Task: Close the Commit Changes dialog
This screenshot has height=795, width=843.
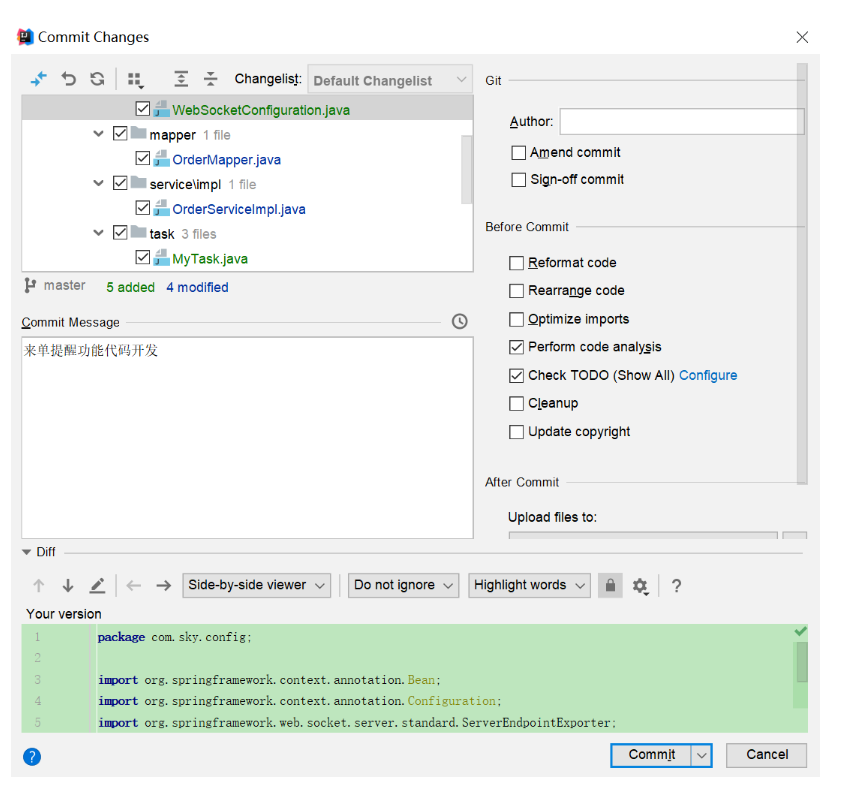Action: click(802, 37)
